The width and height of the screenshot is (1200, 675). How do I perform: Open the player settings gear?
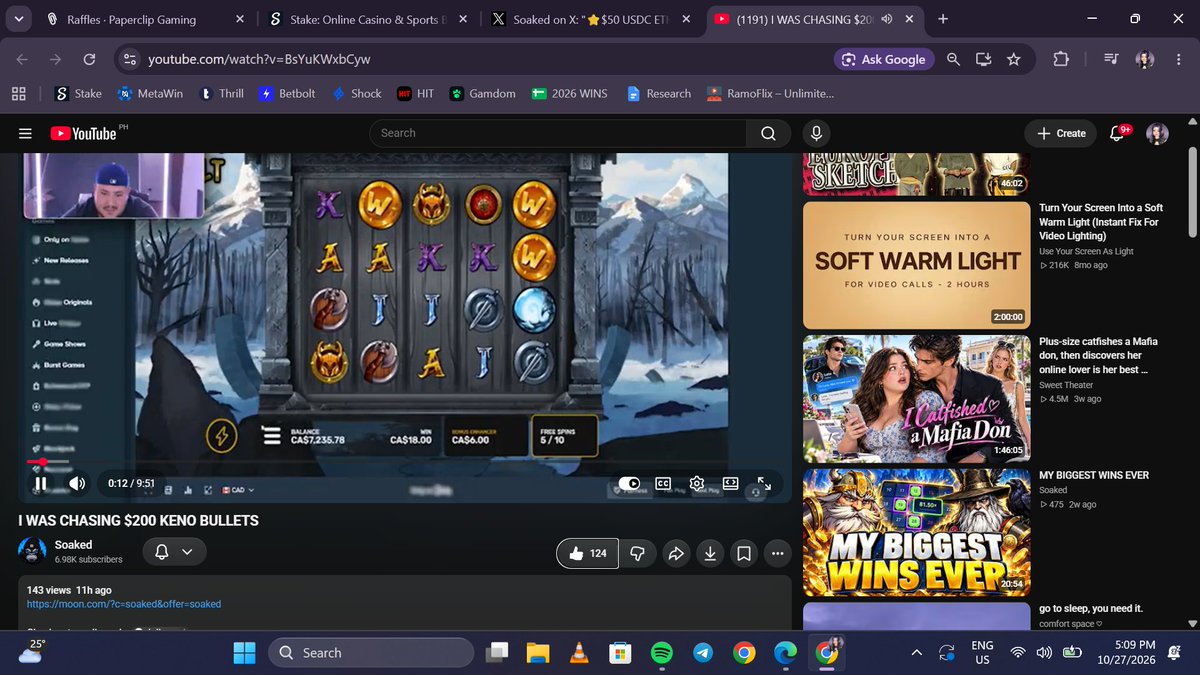[x=697, y=484]
